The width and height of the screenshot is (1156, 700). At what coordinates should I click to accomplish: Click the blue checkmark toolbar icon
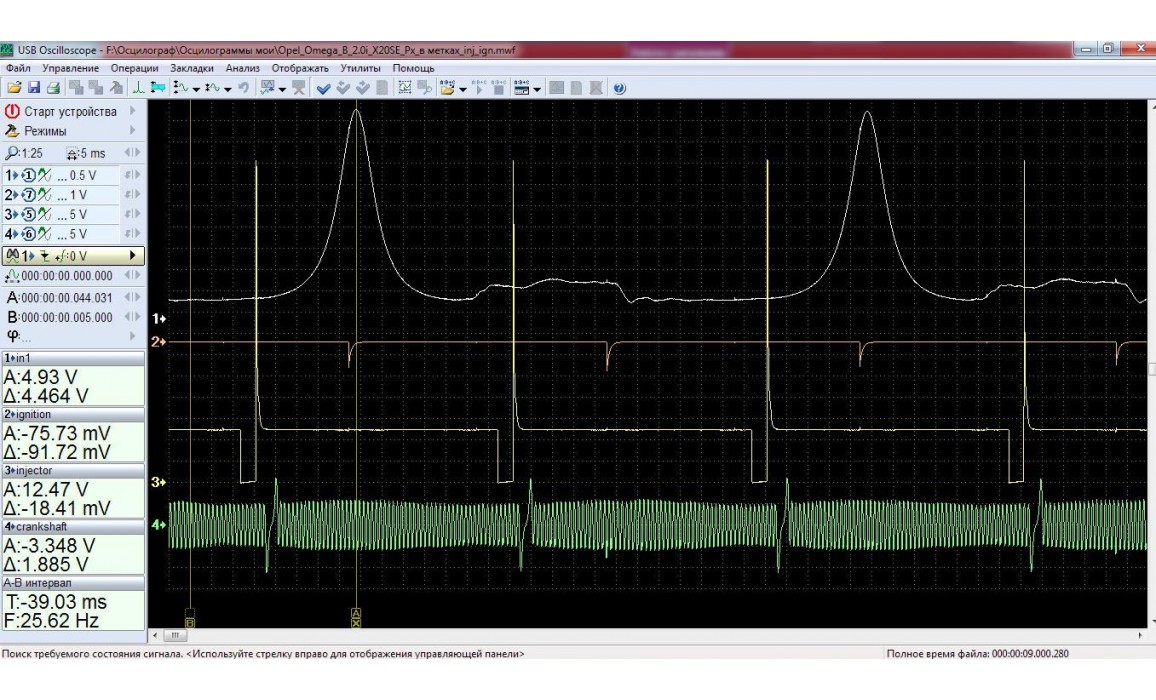323,88
